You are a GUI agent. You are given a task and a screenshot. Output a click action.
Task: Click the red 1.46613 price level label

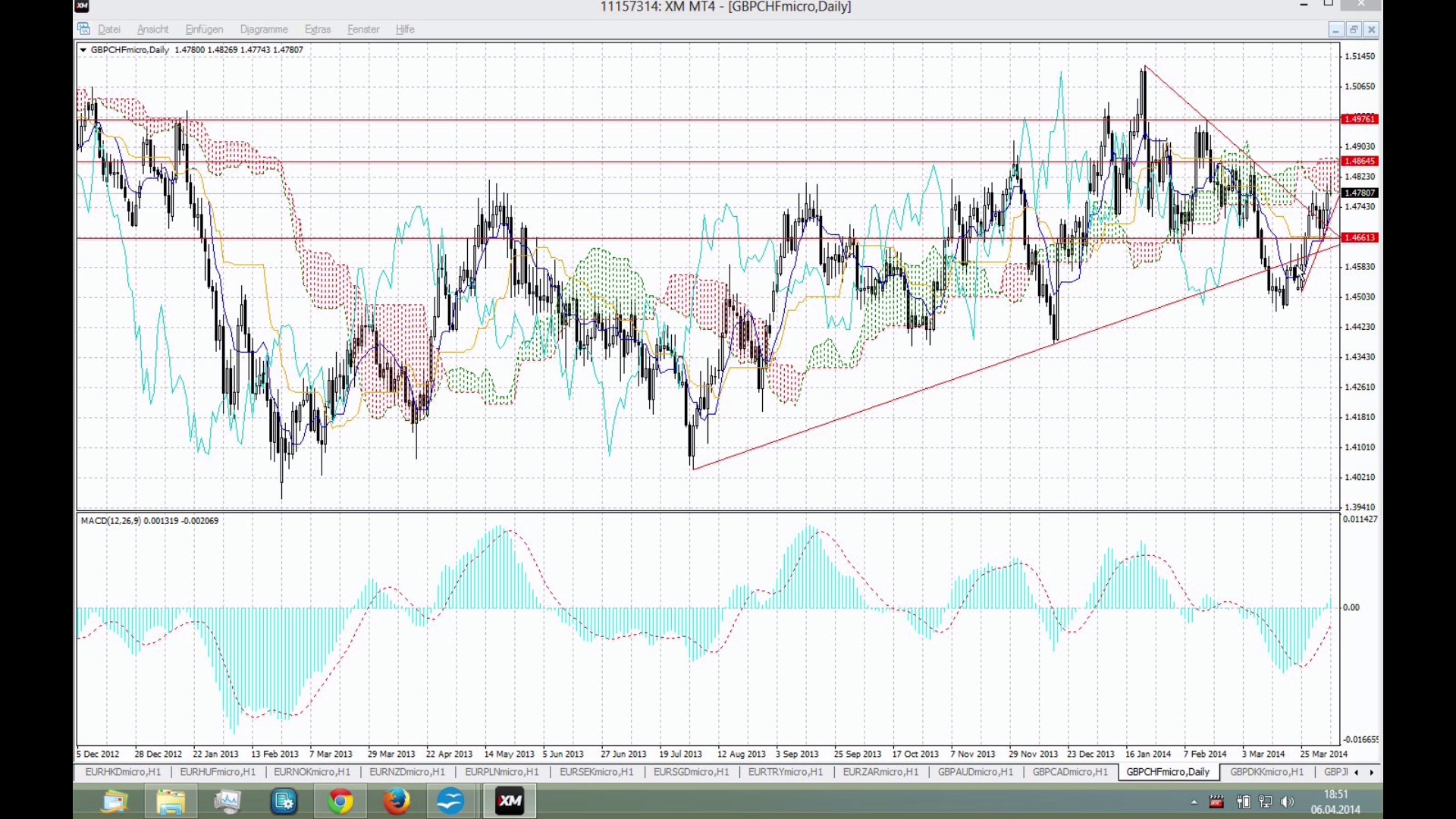(1360, 238)
